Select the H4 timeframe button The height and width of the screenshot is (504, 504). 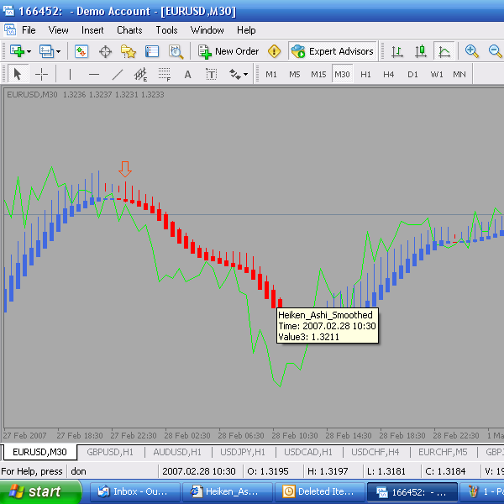click(389, 74)
